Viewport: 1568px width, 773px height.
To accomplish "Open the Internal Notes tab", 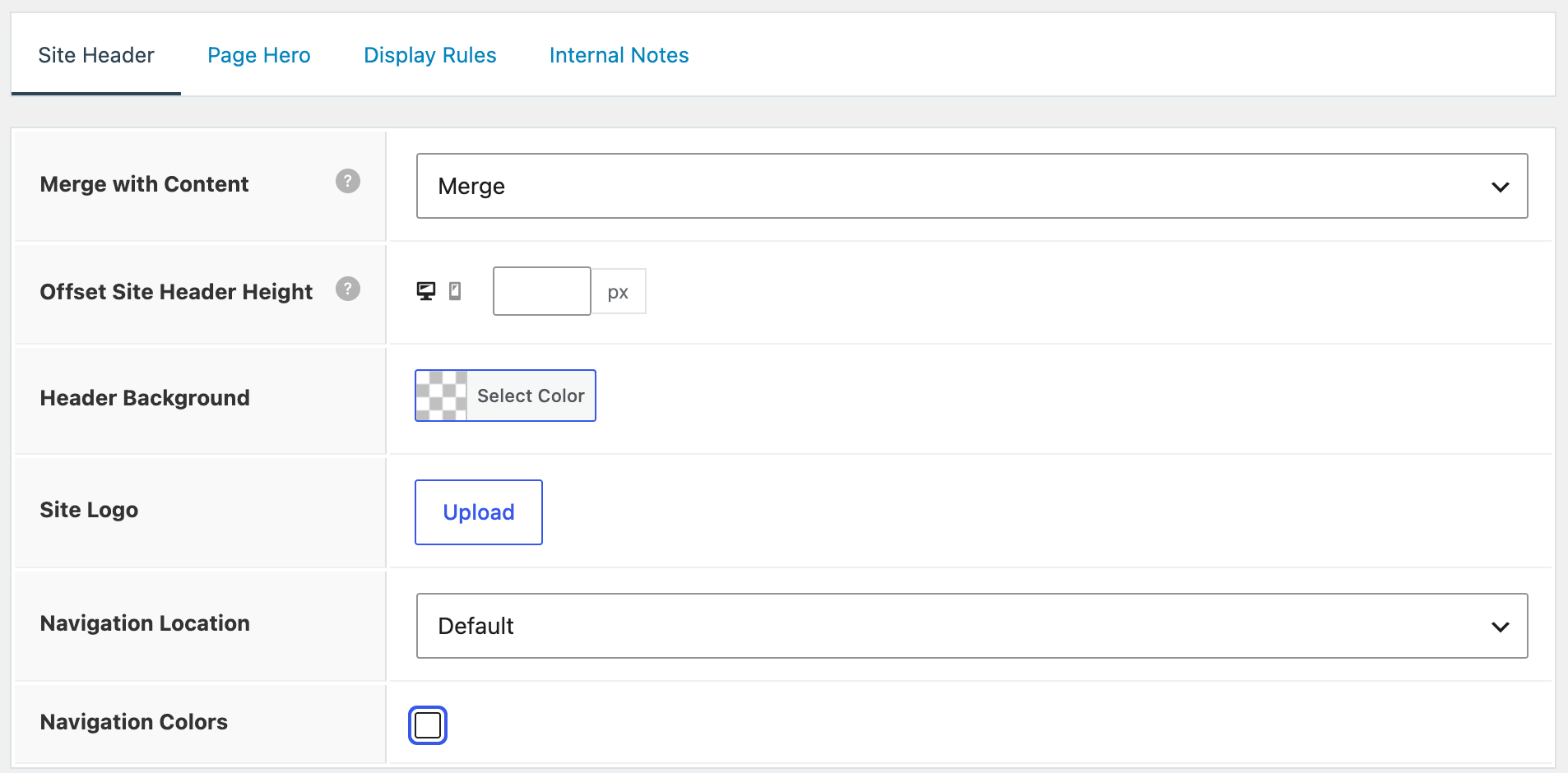I will tap(619, 55).
